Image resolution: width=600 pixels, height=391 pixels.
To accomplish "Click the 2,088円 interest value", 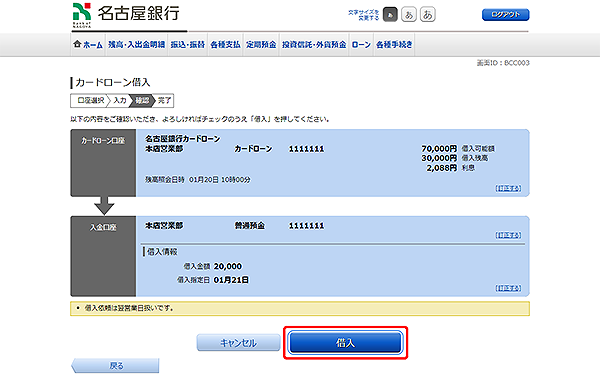I will [442, 168].
